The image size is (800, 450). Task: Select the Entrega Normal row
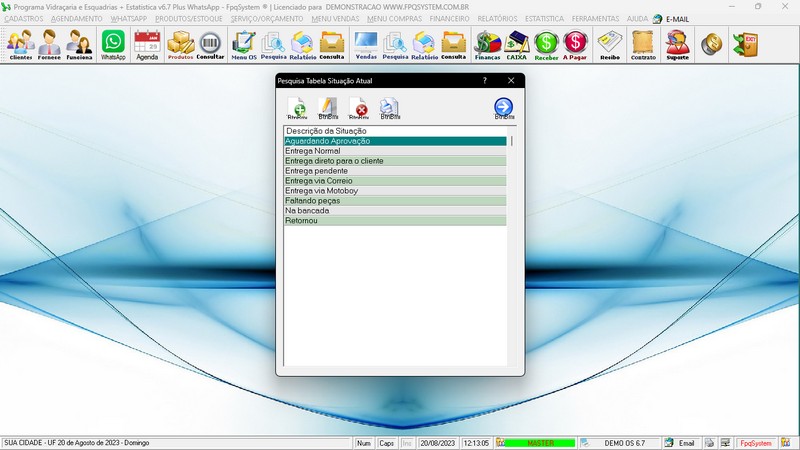[x=395, y=151]
